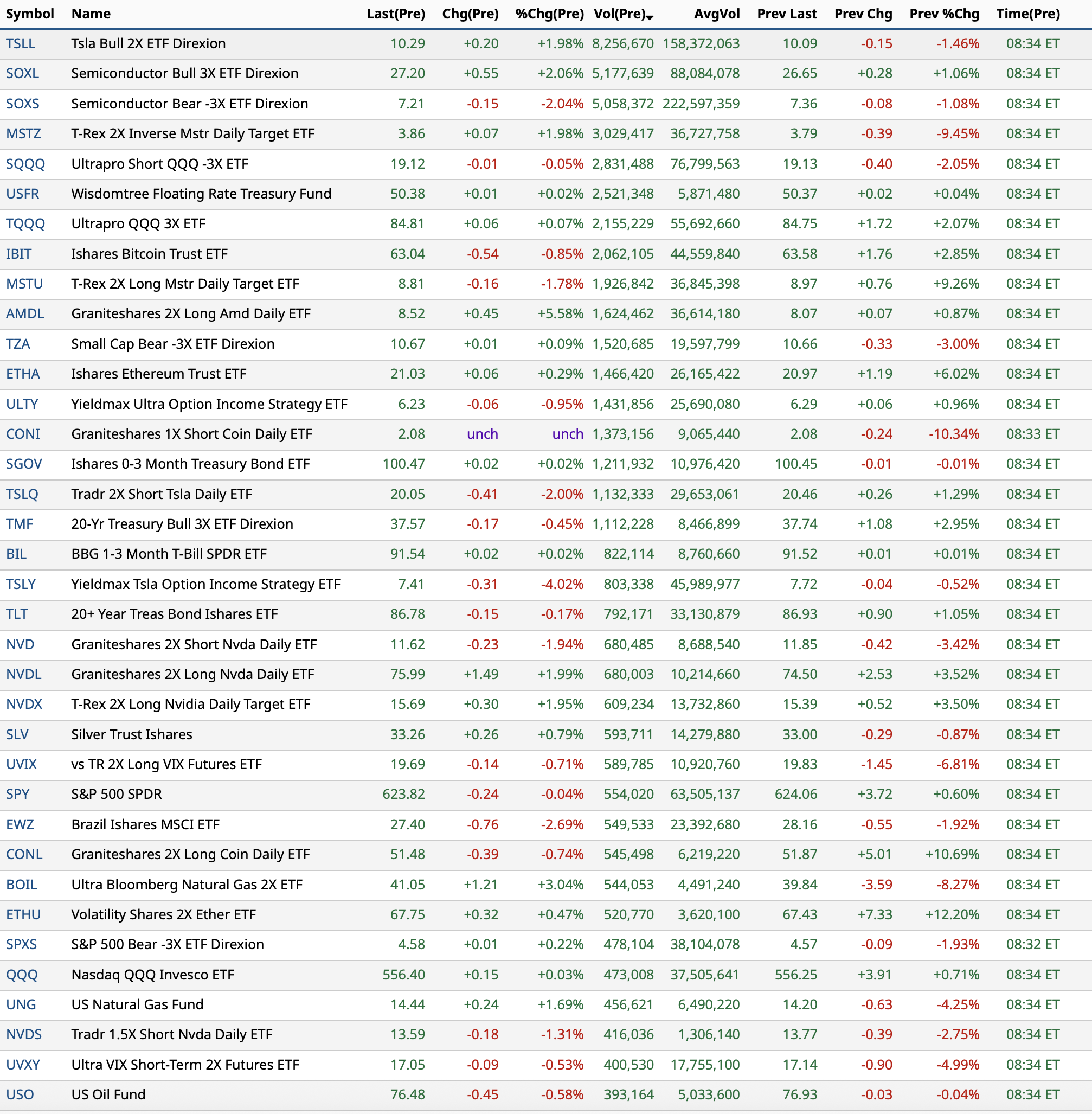Select the Silver Trust Ishares row name

click(131, 734)
